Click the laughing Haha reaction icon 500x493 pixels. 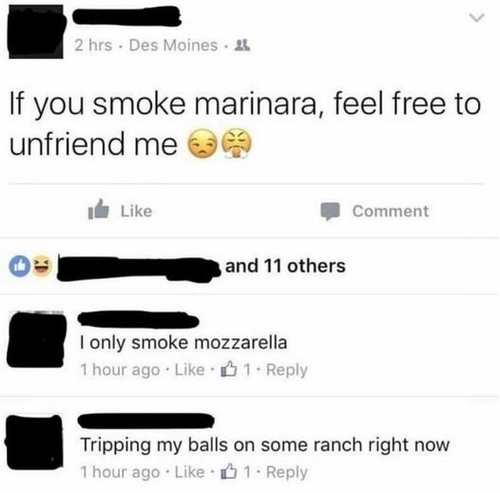click(x=42, y=266)
